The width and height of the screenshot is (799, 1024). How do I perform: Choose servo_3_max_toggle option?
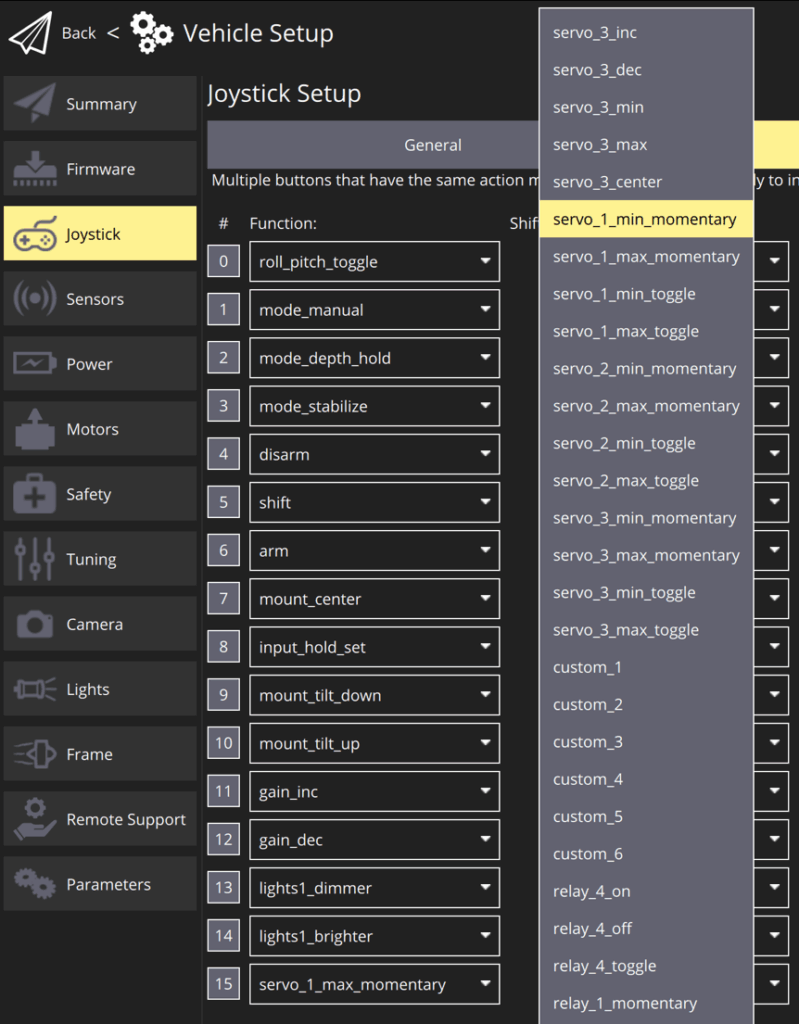click(646, 630)
